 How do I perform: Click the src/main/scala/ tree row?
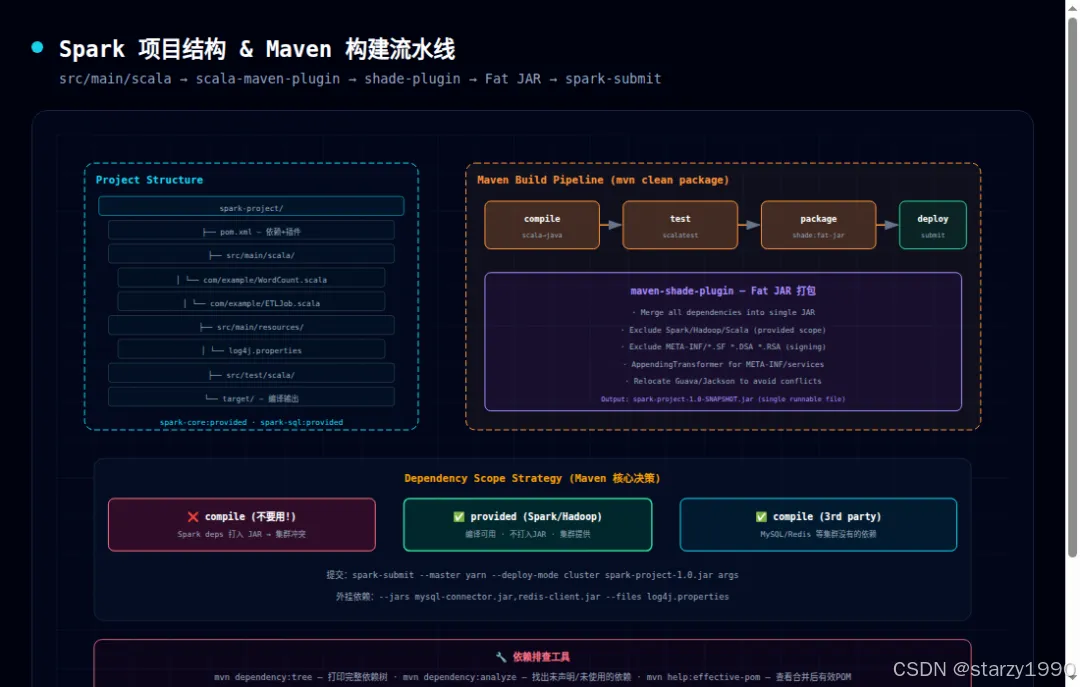click(251, 254)
